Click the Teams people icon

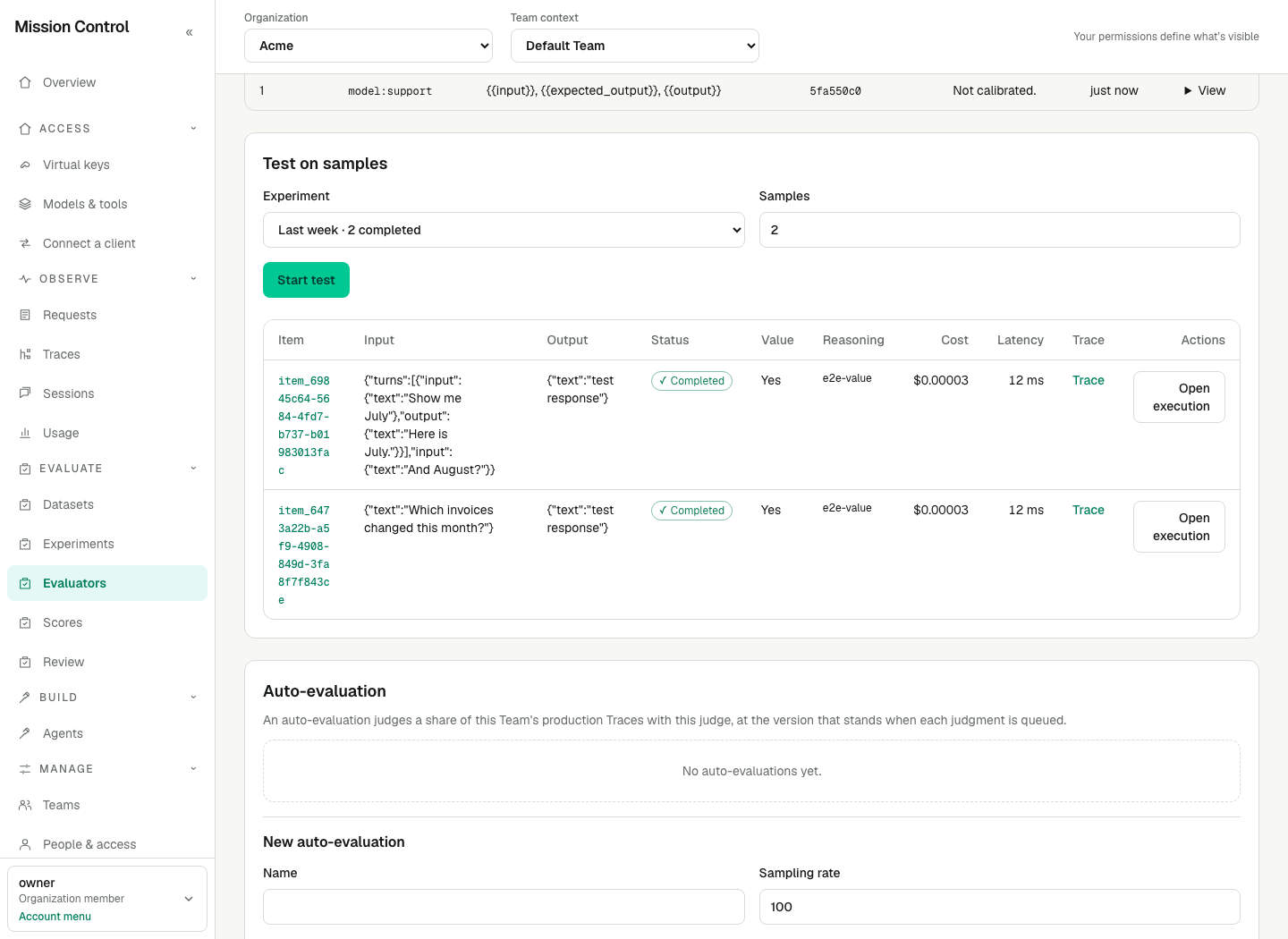(x=25, y=805)
